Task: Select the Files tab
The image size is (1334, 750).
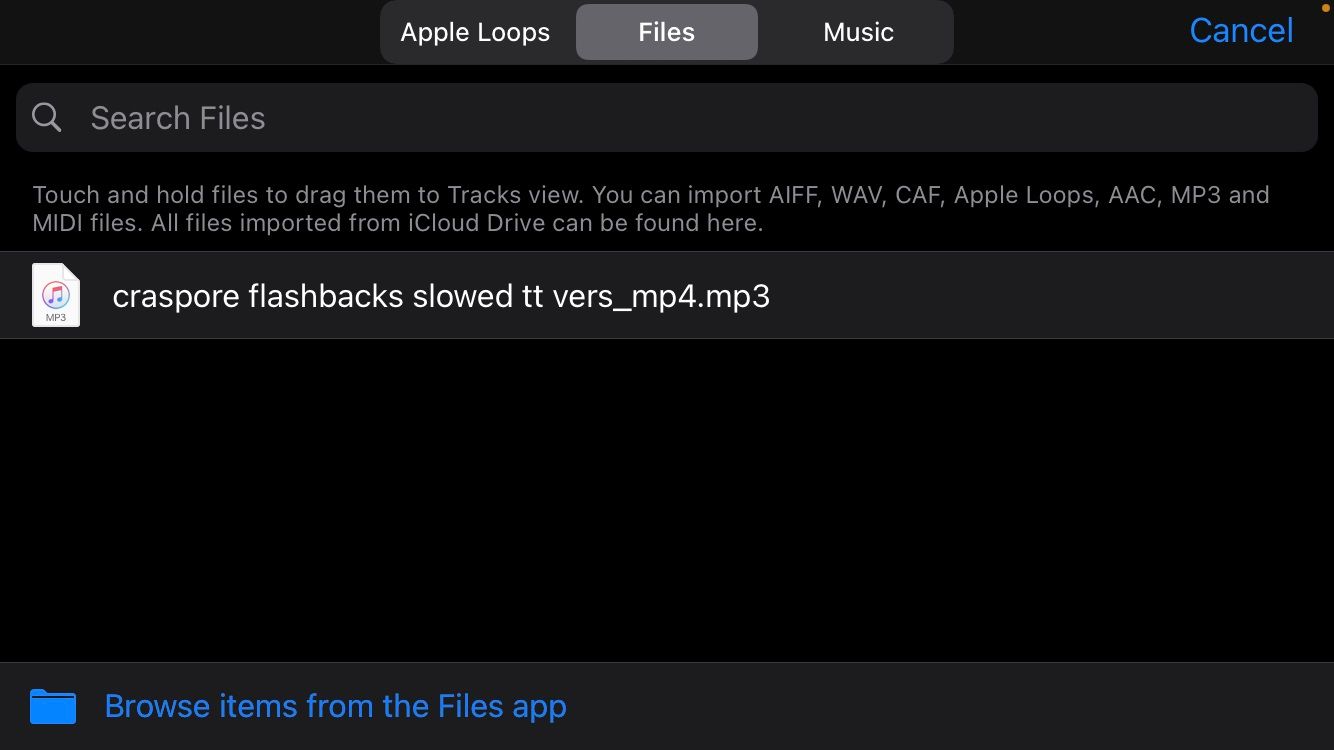Action: coord(667,32)
